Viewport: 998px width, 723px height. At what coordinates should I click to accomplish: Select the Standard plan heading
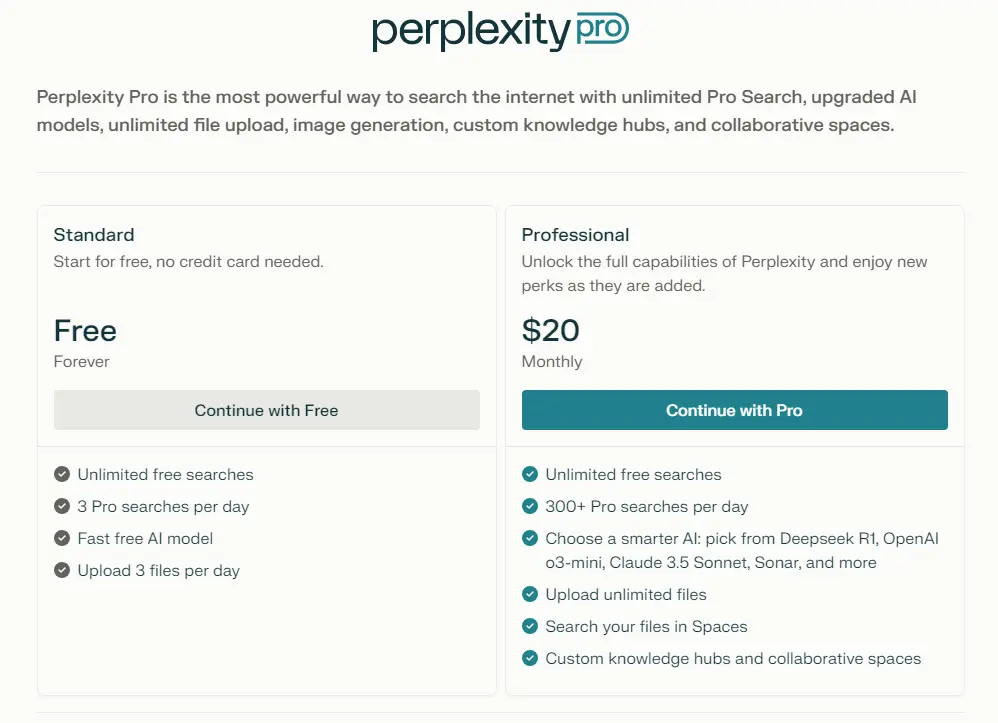94,235
